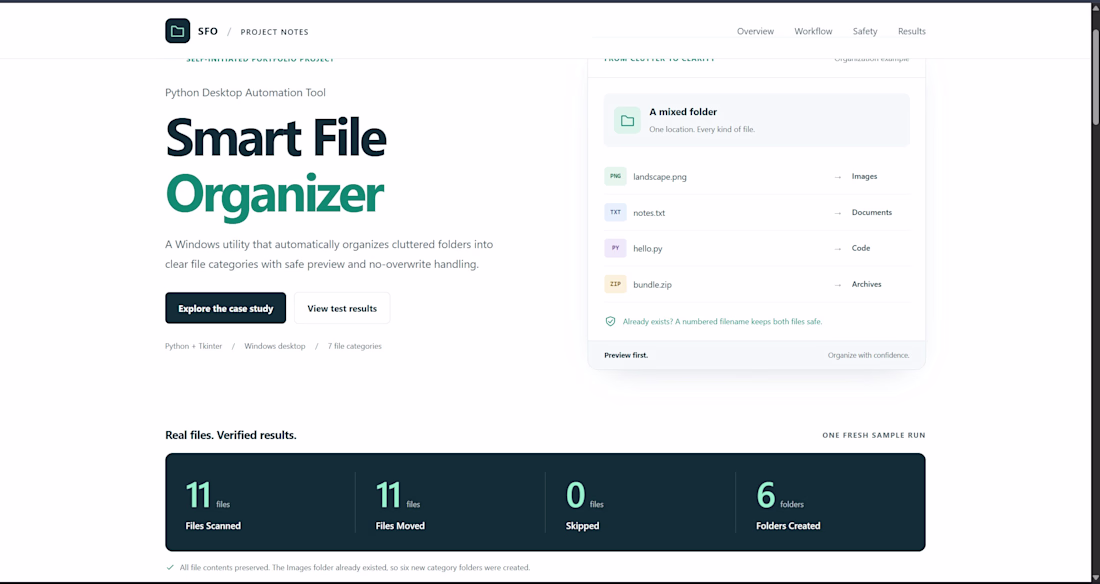Viewport: 1100px width, 584px height.
Task: Click the Folders Created stat label
Action: (788, 526)
